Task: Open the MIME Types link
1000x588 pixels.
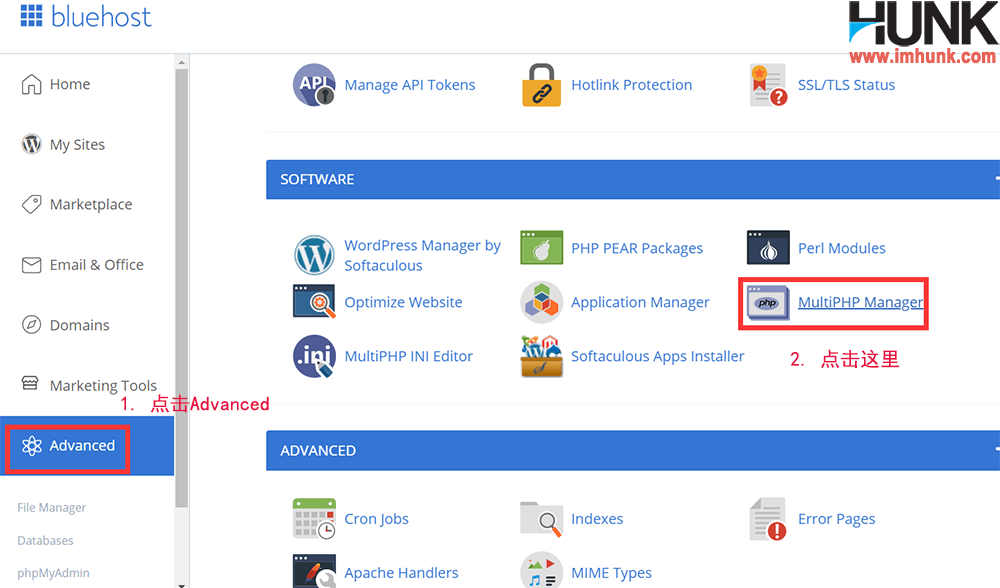Action: click(x=612, y=573)
